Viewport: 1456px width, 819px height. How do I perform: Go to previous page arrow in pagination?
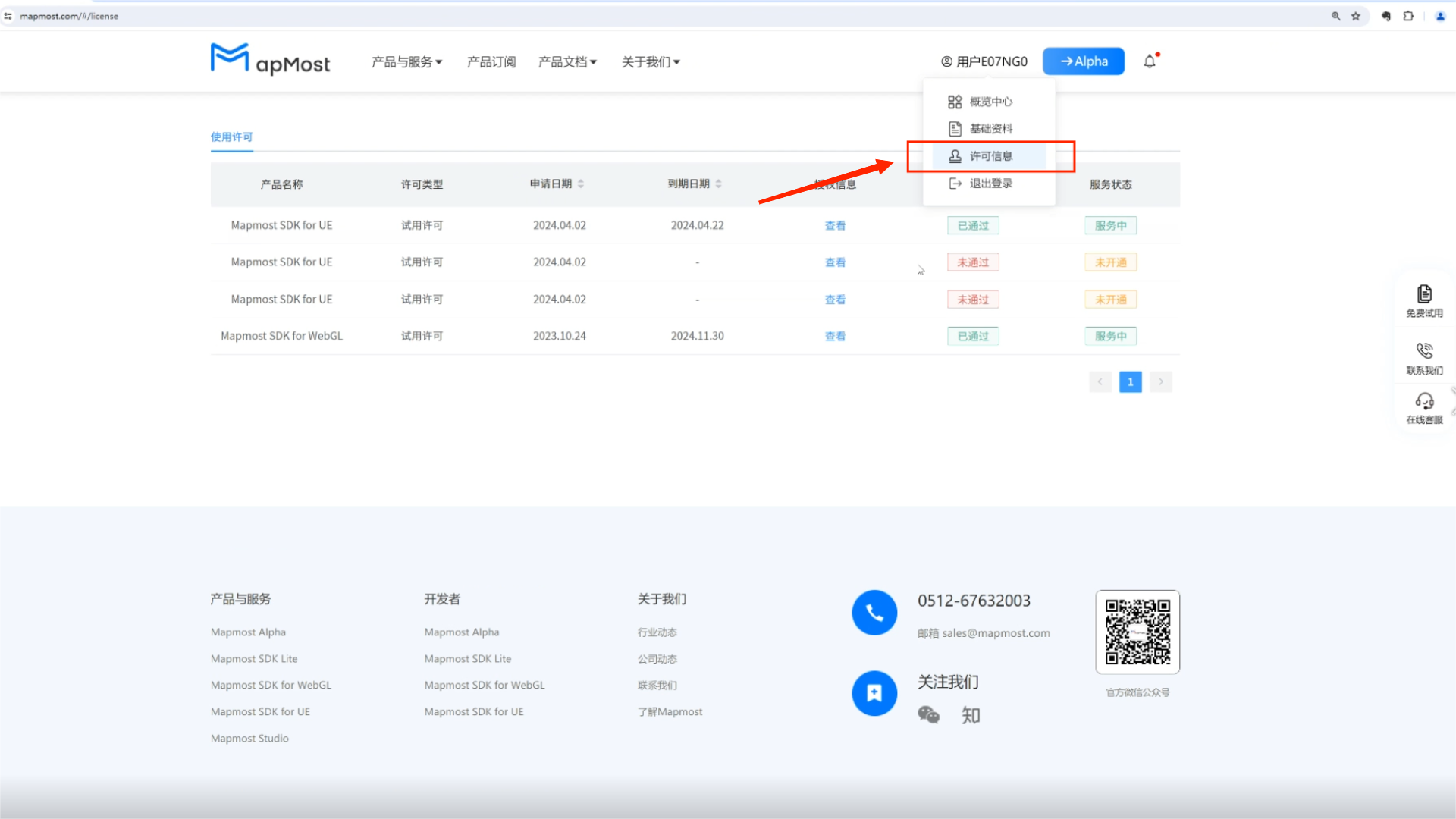tap(1100, 382)
